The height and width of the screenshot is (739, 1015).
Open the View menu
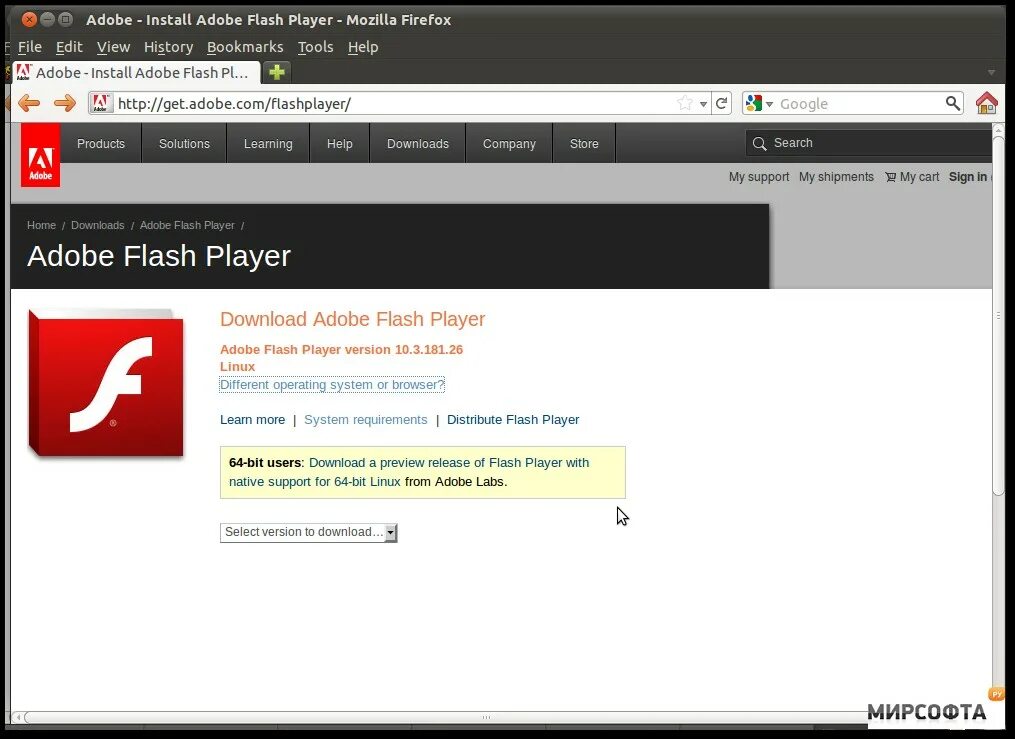click(113, 47)
